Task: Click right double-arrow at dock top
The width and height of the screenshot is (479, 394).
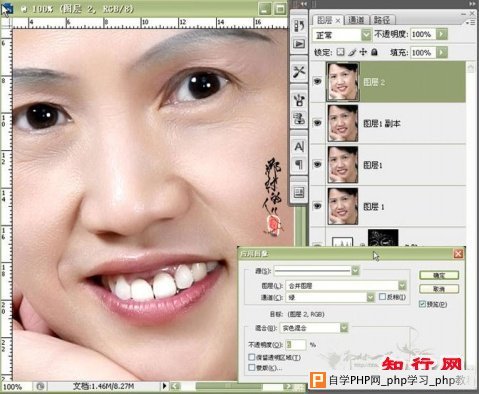Action: pyautogui.click(x=472, y=4)
